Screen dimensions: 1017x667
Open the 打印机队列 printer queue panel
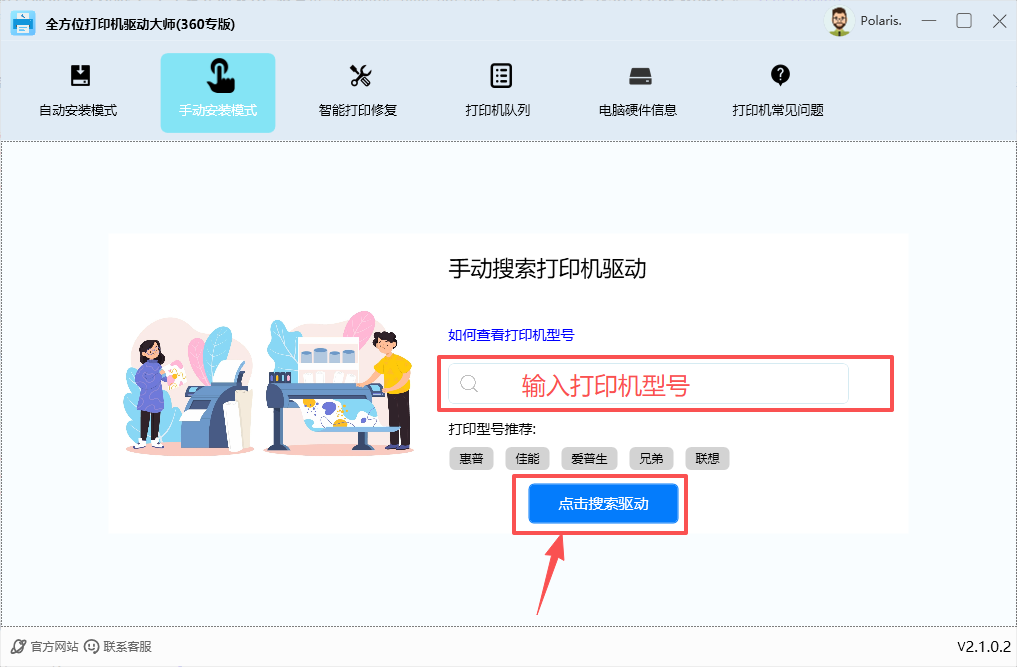coord(499,90)
